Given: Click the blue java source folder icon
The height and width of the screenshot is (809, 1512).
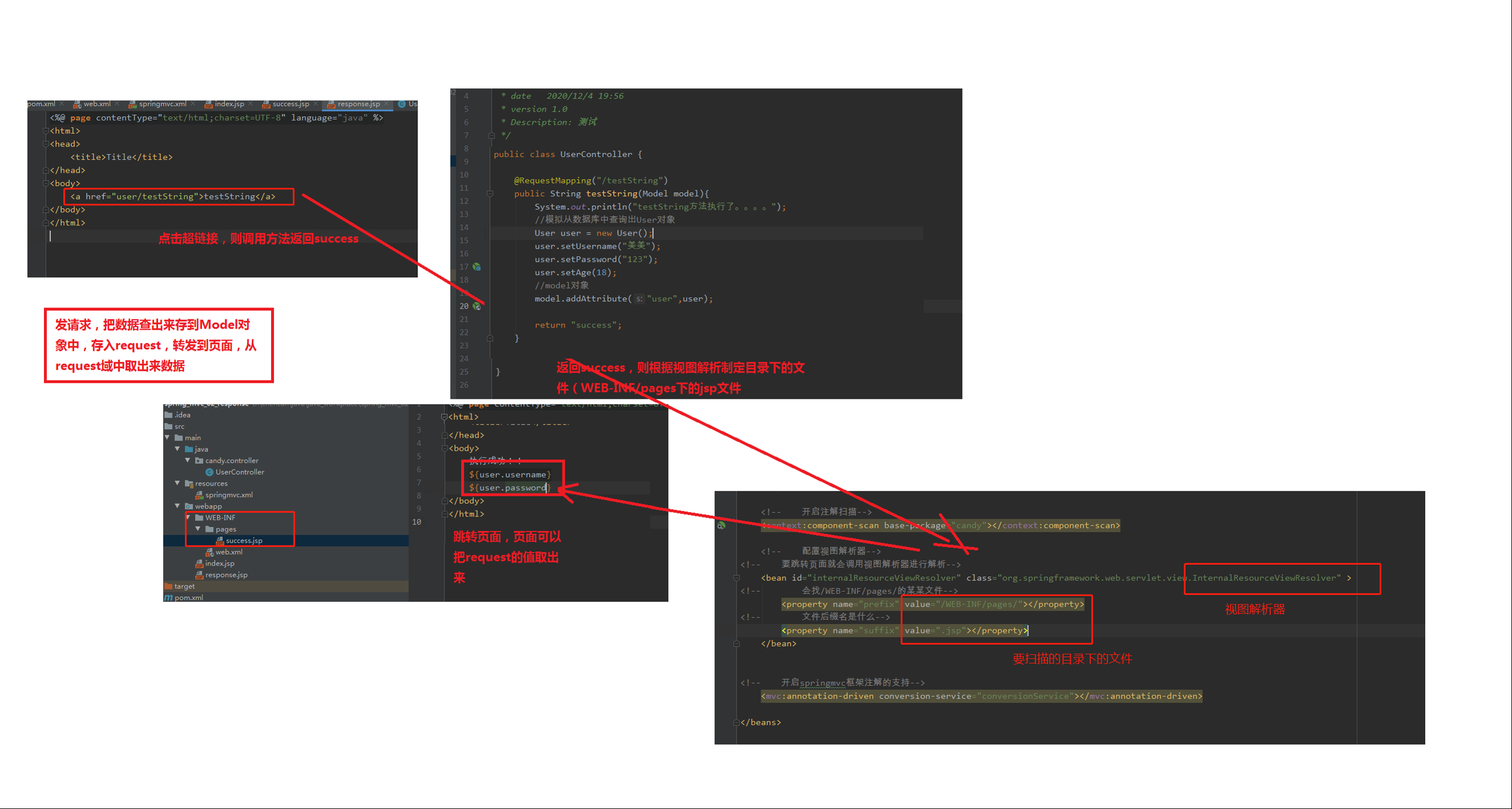Looking at the screenshot, I should [x=189, y=449].
